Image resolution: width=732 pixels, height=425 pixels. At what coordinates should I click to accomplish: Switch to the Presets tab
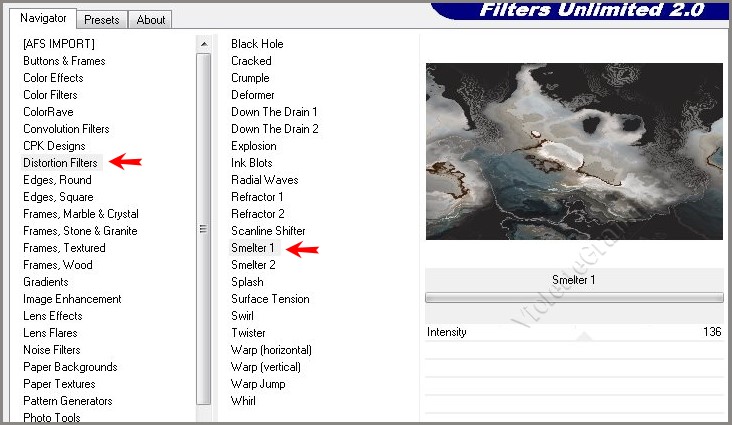(102, 19)
